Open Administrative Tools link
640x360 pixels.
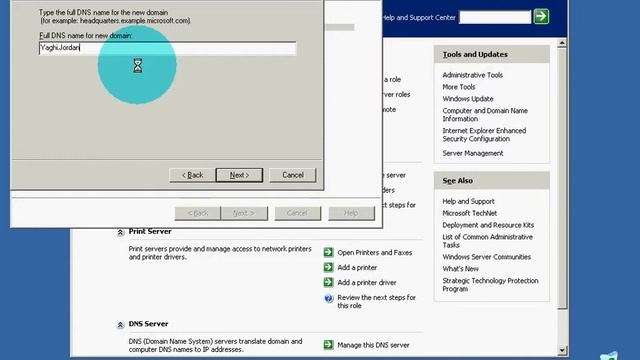pyautogui.click(x=472, y=75)
